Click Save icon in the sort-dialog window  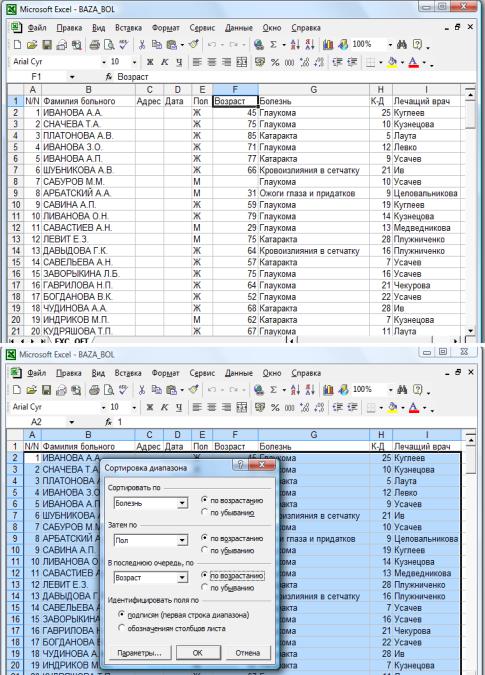[46, 390]
